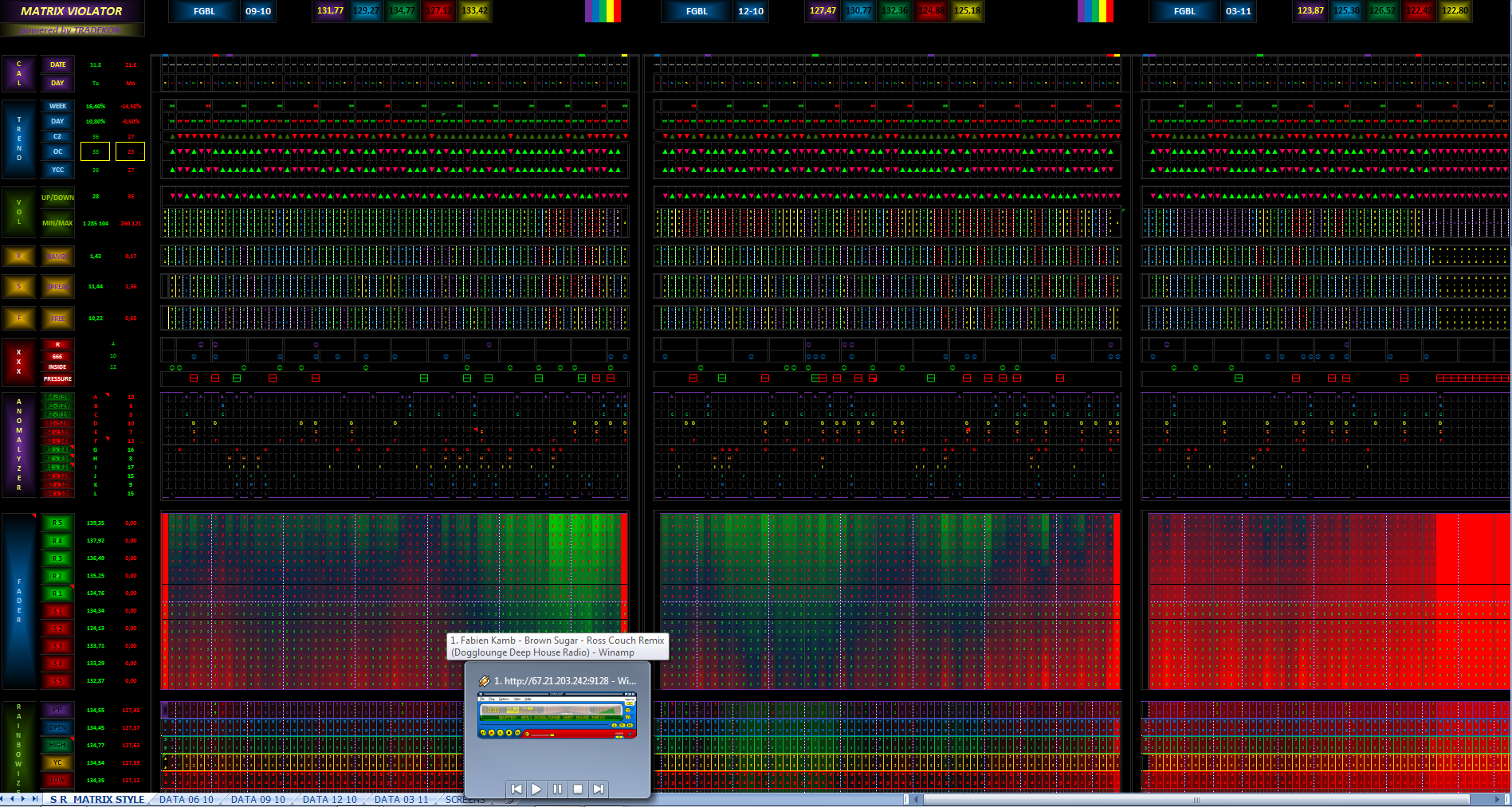Skip to next track in Winamp preview
Image resolution: width=1512 pixels, height=807 pixels.
tap(599, 789)
